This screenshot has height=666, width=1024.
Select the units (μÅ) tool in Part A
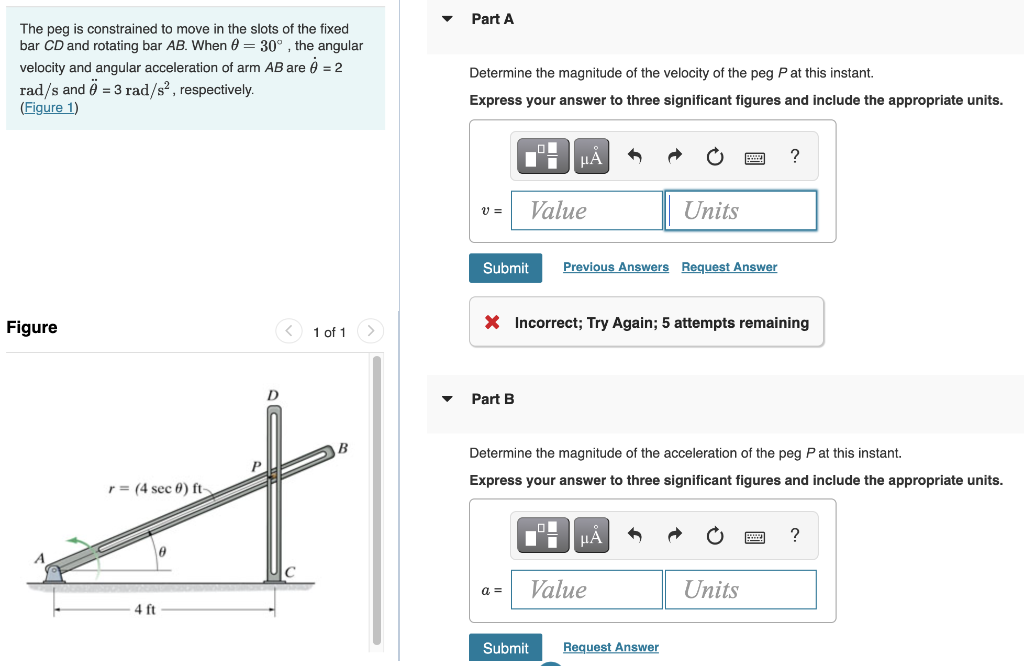pos(591,155)
